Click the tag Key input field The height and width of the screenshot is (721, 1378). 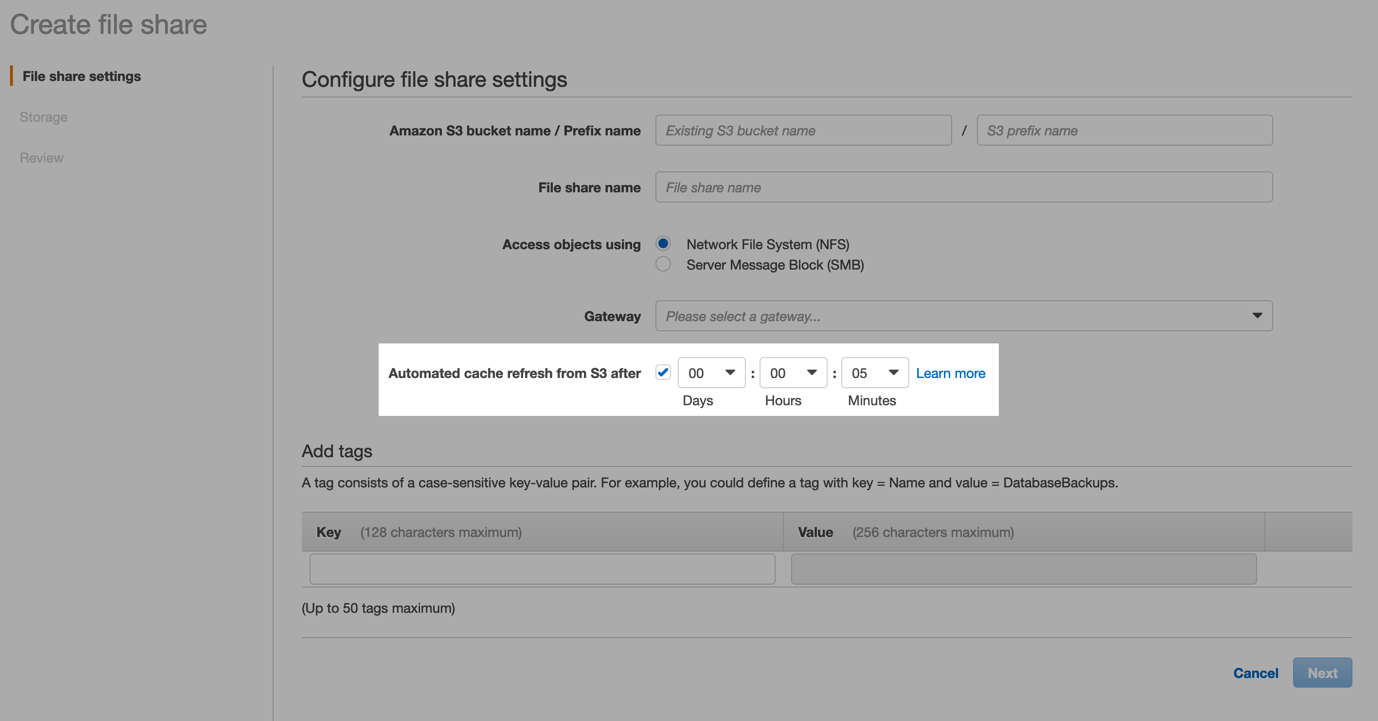point(540,568)
